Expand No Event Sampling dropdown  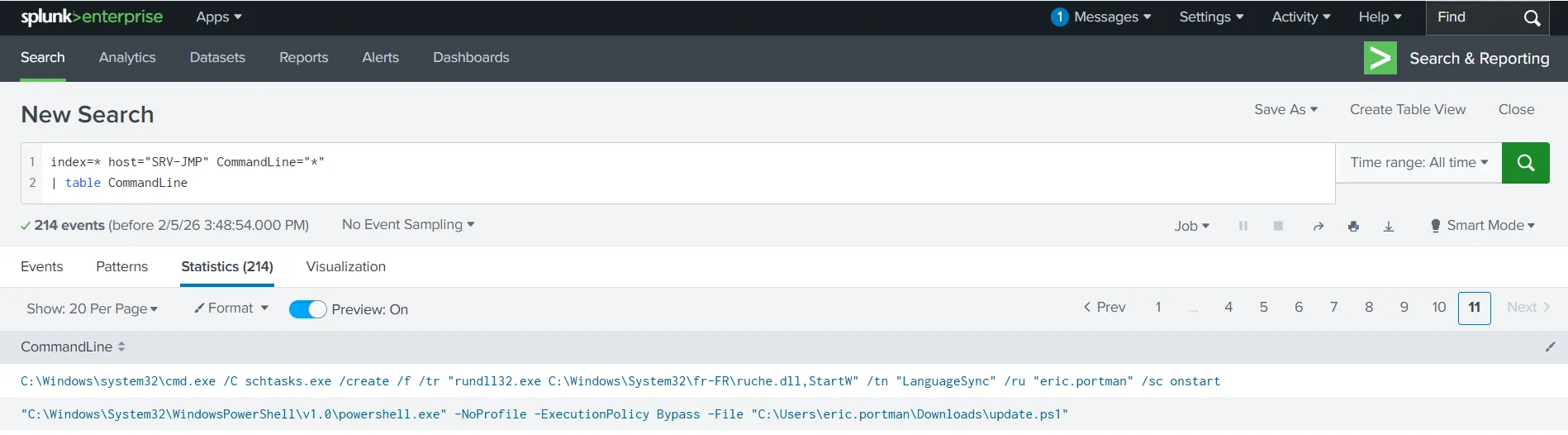point(408,224)
